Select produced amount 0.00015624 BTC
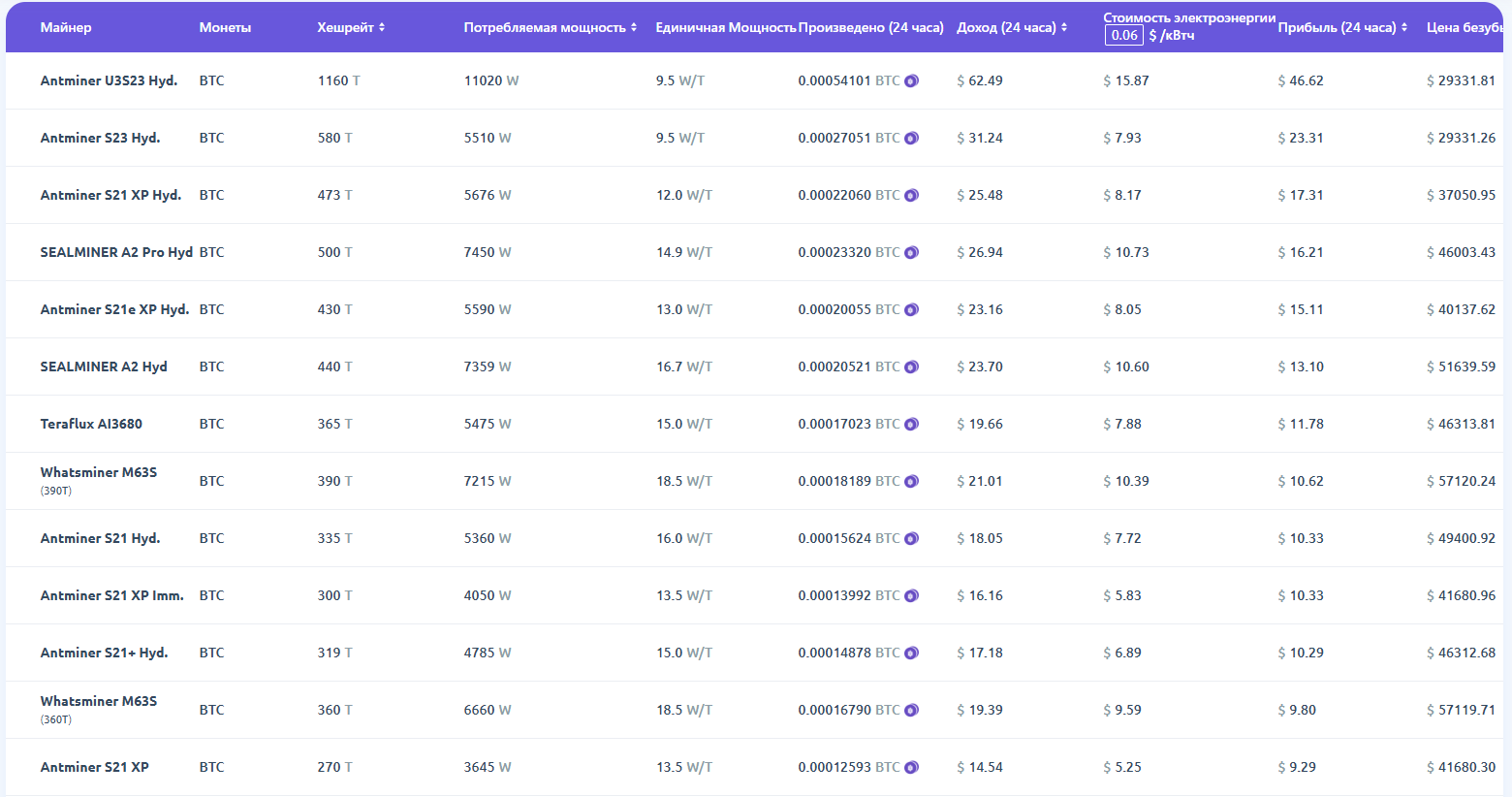1512x797 pixels. 849,538
